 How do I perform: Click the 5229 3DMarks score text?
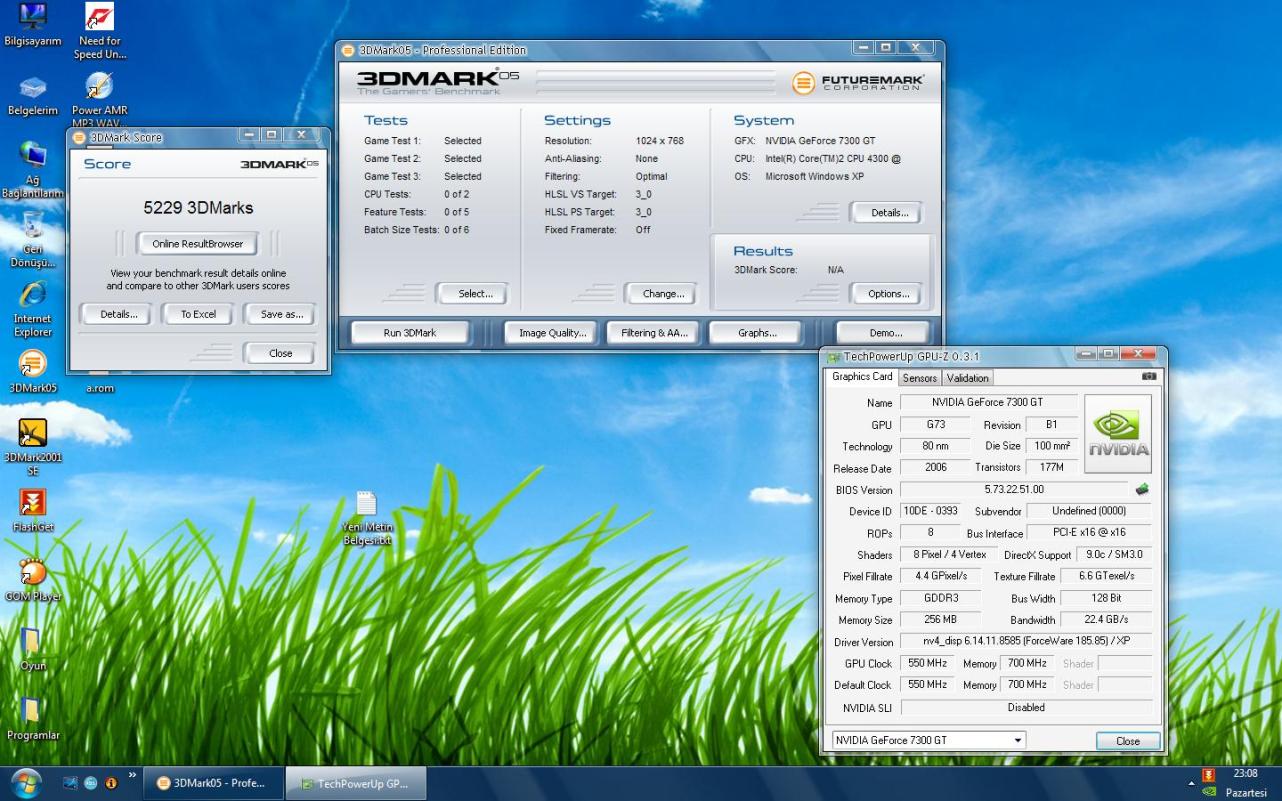pos(198,208)
